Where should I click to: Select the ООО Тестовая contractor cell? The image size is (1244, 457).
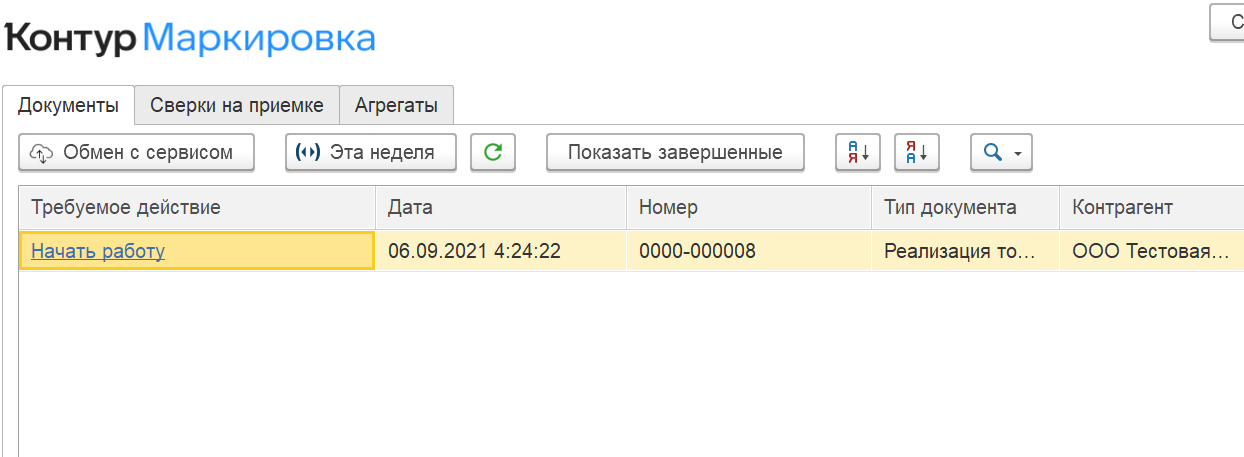(x=1152, y=251)
